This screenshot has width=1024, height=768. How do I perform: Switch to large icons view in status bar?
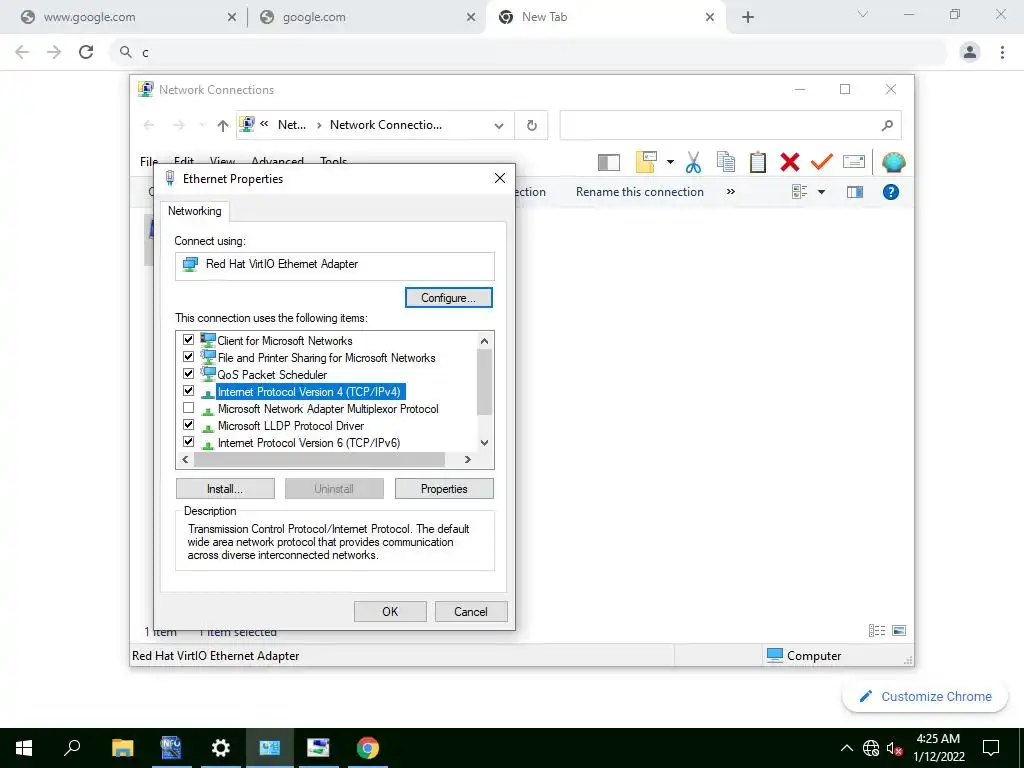[899, 630]
